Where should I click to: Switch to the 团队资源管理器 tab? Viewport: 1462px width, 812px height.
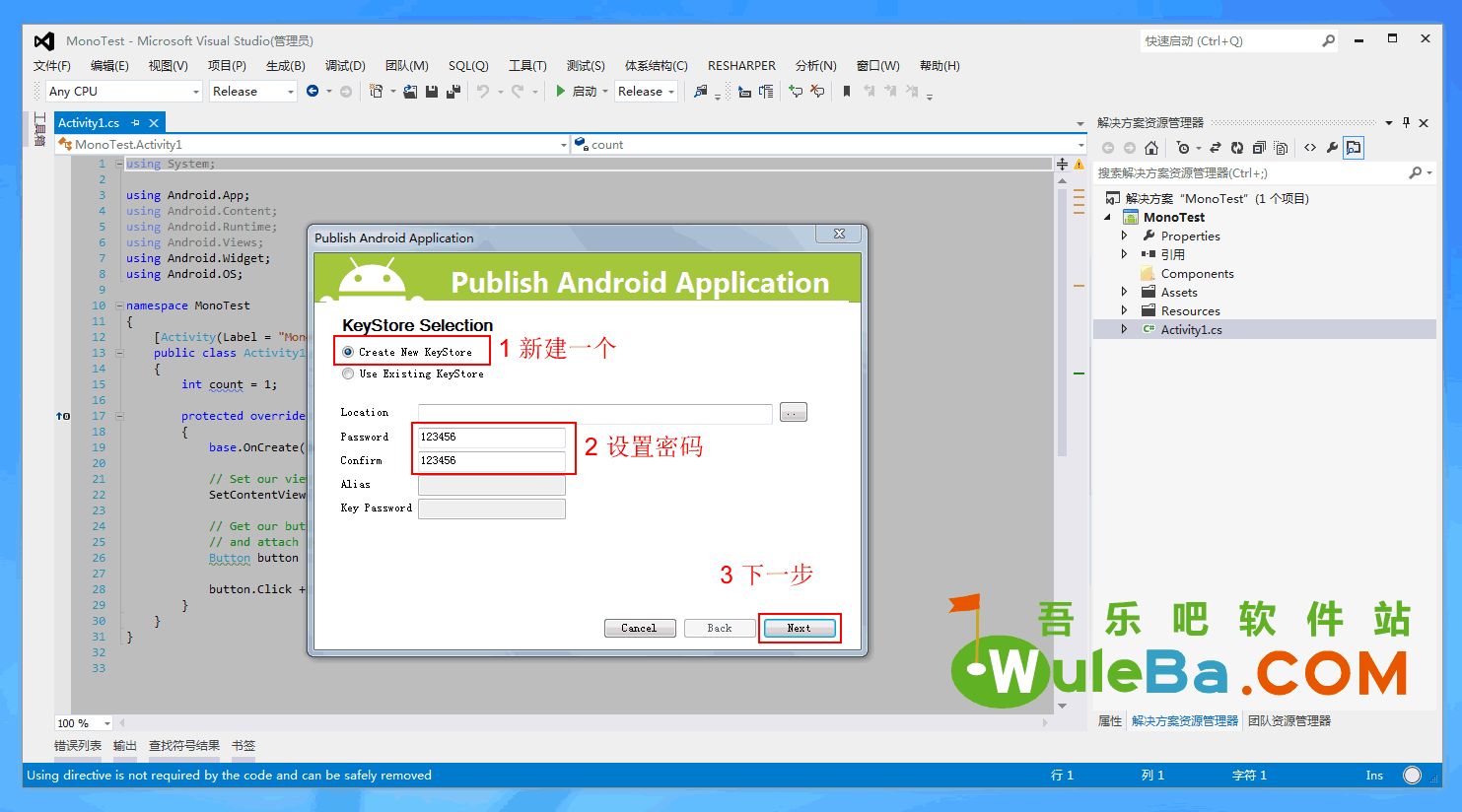click(x=1288, y=721)
